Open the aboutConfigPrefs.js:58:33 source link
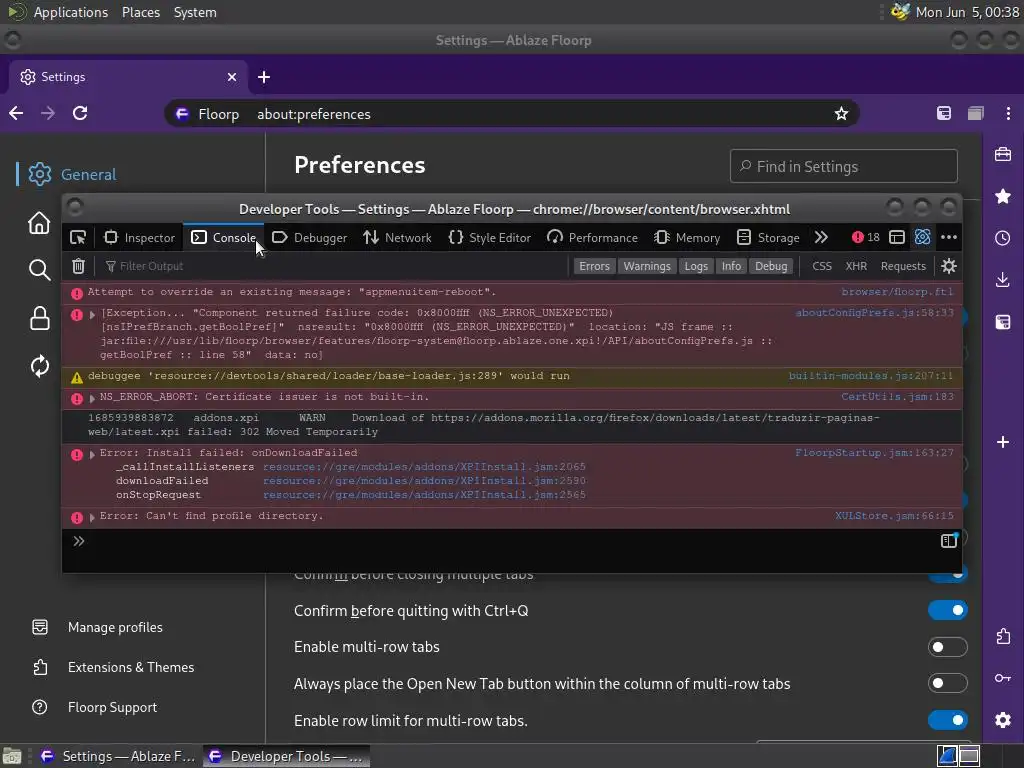This screenshot has height=768, width=1024. tap(874, 313)
